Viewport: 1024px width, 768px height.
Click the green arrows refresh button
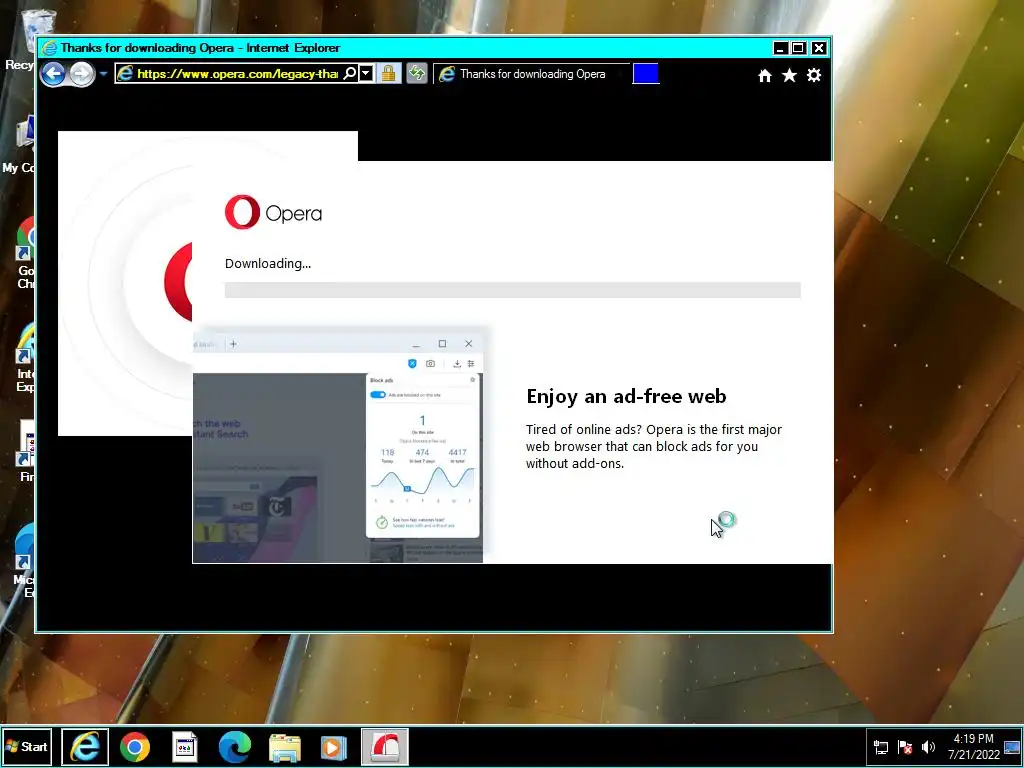[417, 73]
